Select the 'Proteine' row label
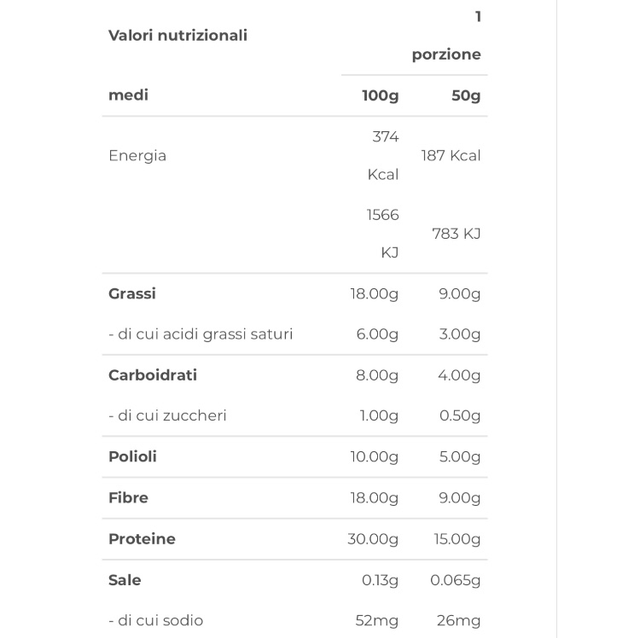640x638 pixels. 141,539
